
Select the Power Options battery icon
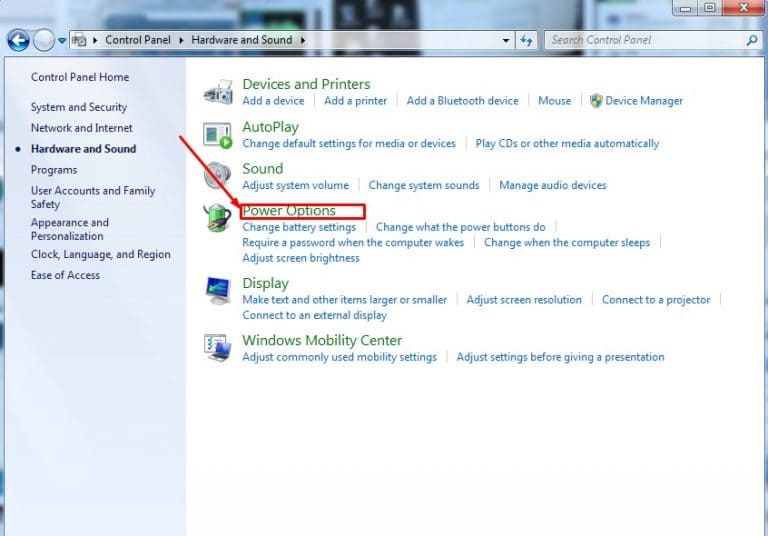tap(217, 218)
